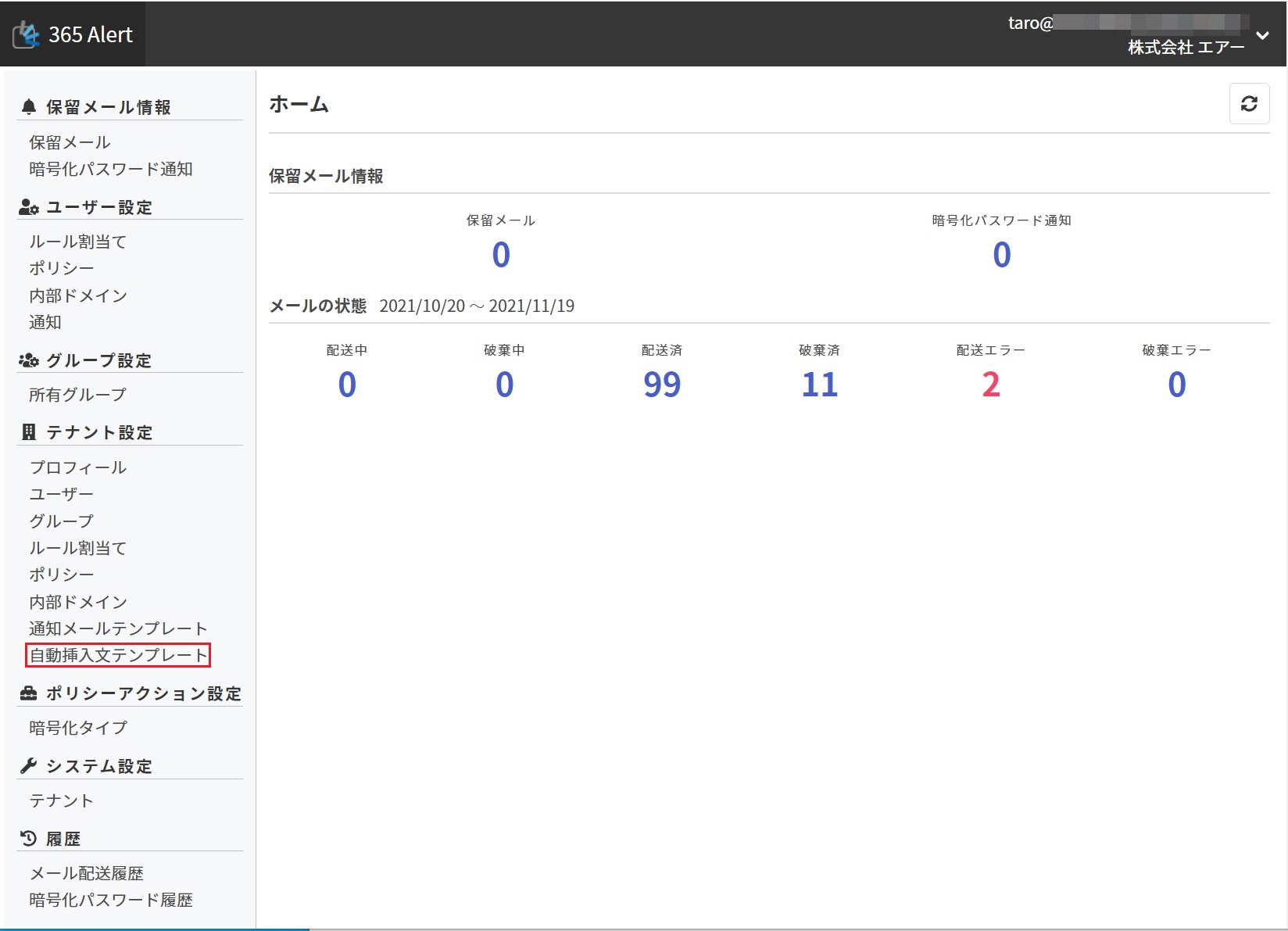
Task: Click the building icon beside テナント設定
Action: click(29, 432)
